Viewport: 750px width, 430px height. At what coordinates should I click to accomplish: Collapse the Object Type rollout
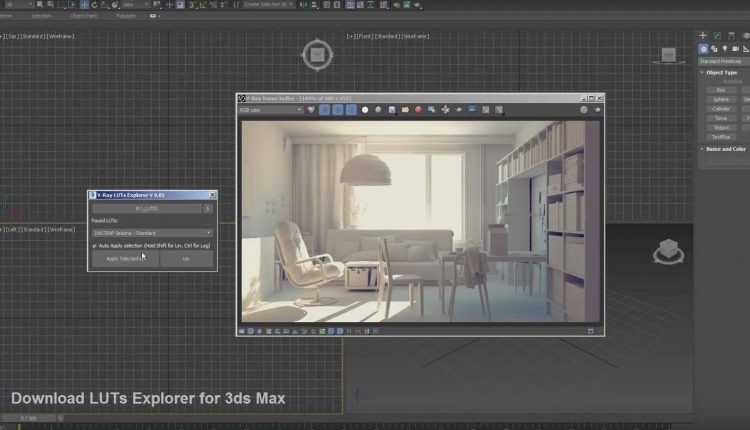tap(722, 72)
